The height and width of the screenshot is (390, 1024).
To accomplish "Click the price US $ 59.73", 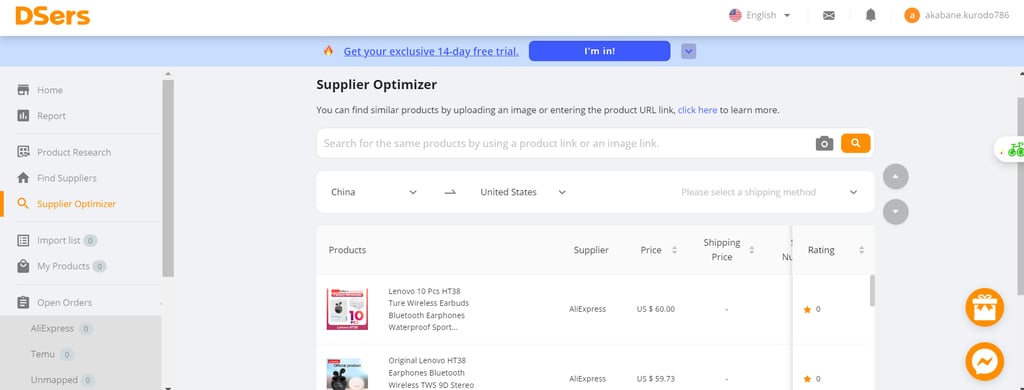I will coord(656,379).
